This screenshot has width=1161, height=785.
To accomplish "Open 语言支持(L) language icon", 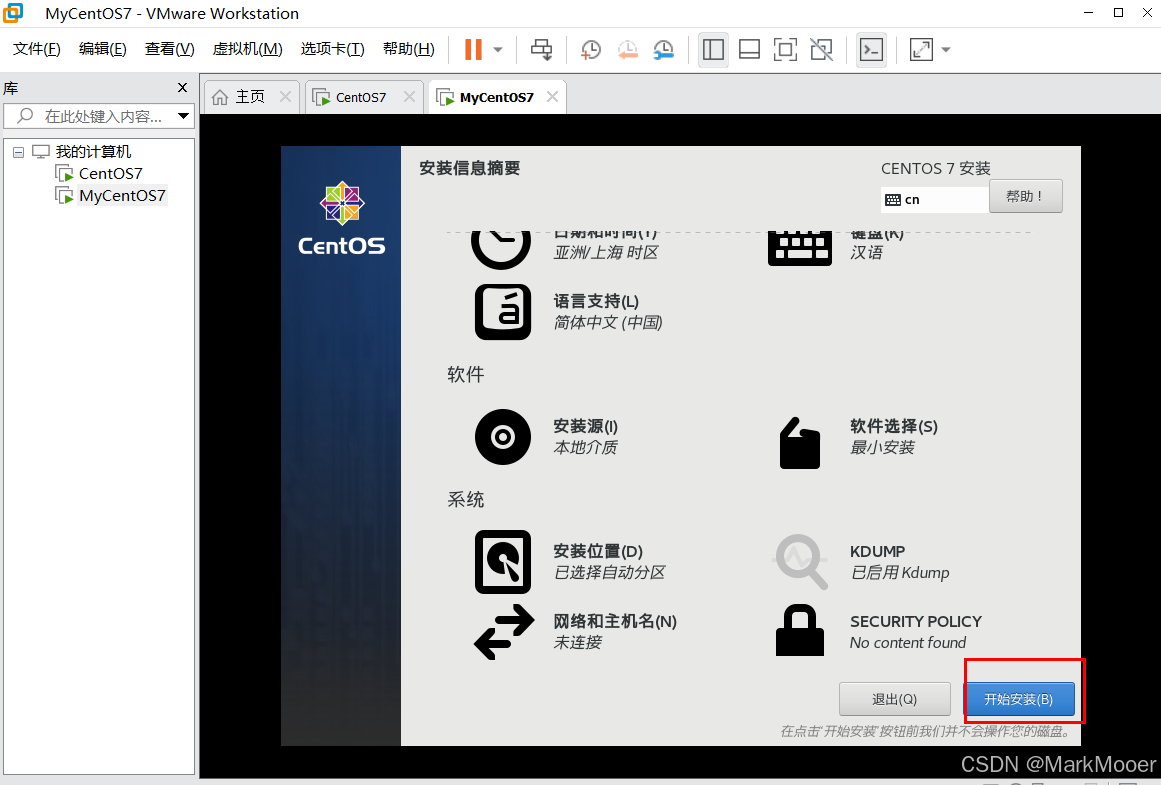I will point(503,312).
